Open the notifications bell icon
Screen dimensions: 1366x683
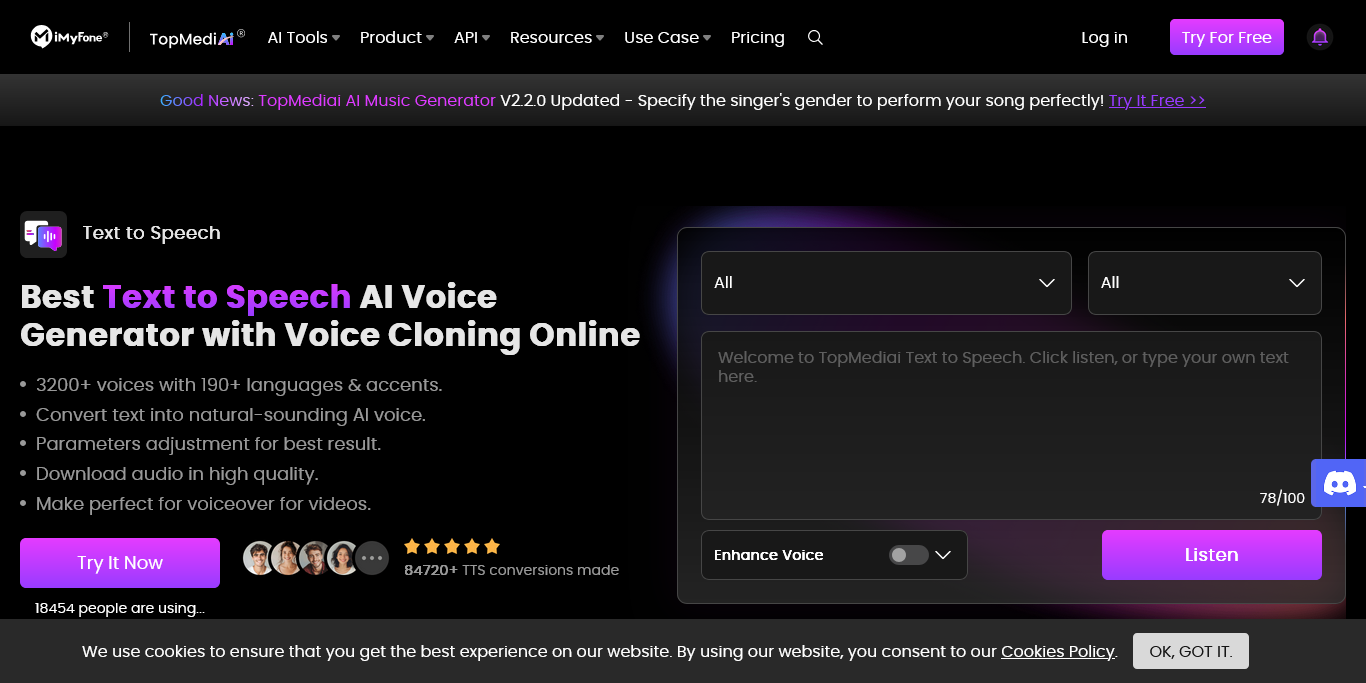coord(1320,37)
